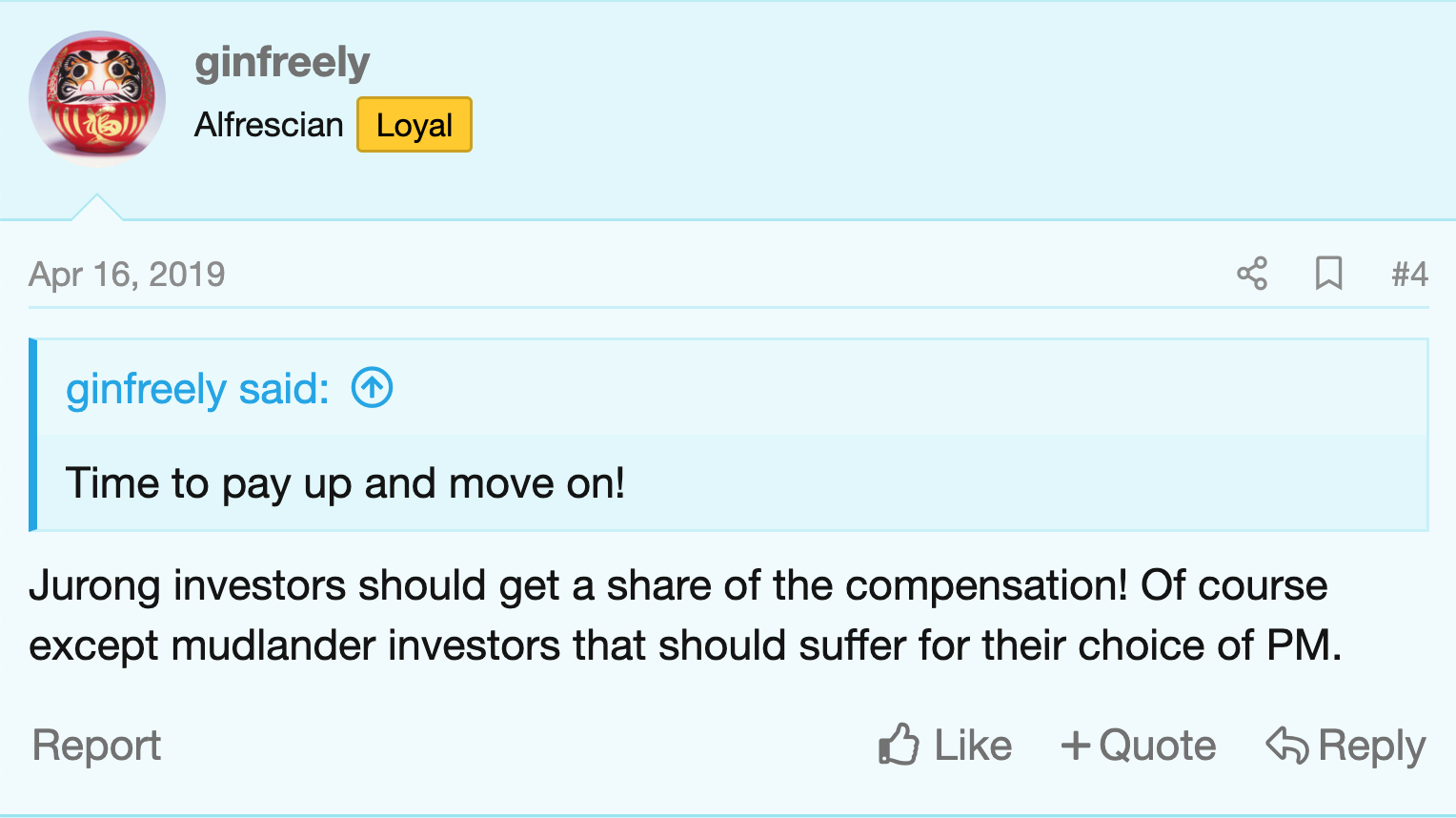Click the post line mentioning mudlander investors
Viewport: 1456px width, 818px height.
click(685, 645)
